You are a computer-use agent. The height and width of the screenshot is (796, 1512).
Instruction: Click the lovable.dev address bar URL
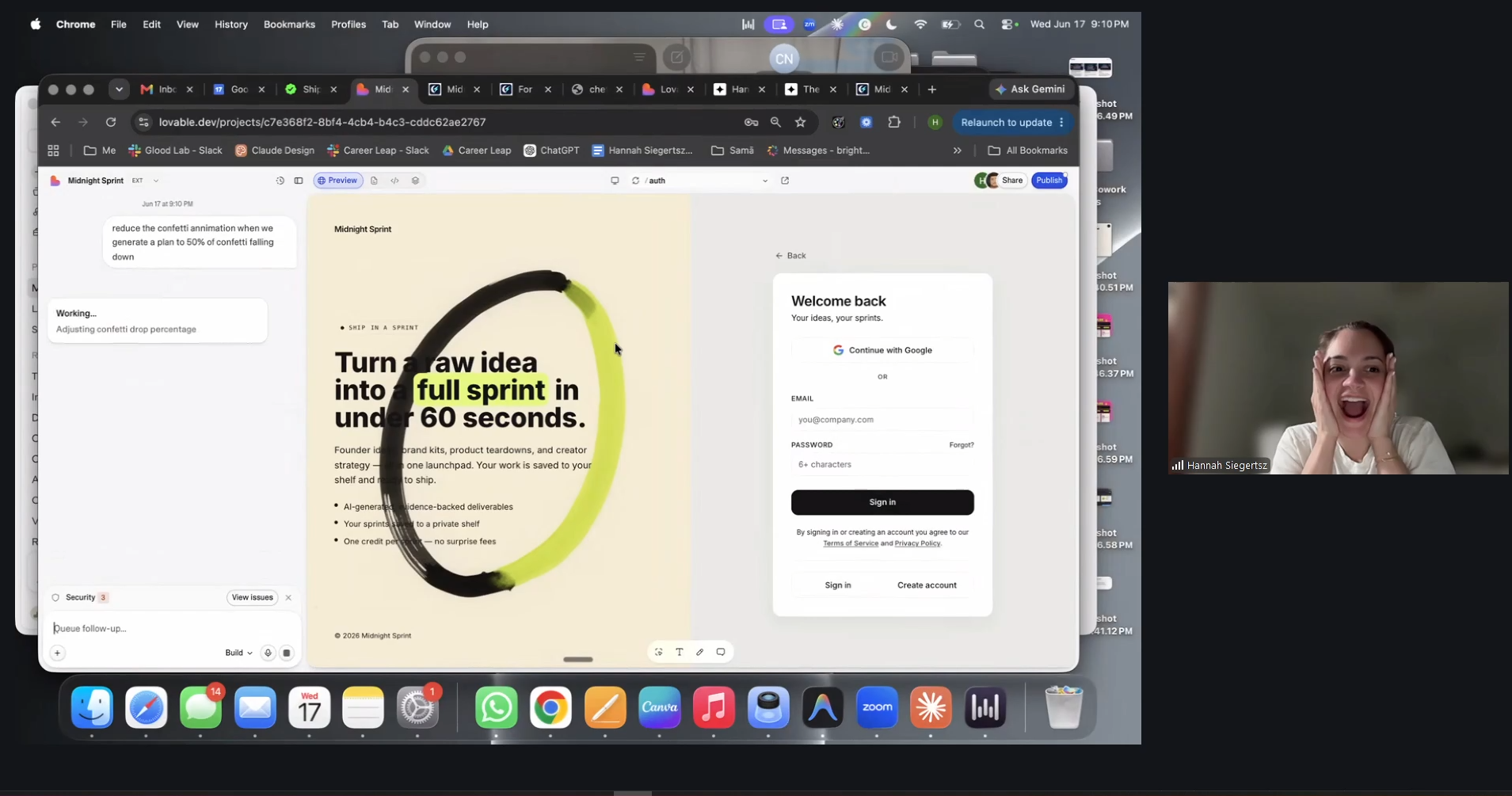pos(322,122)
